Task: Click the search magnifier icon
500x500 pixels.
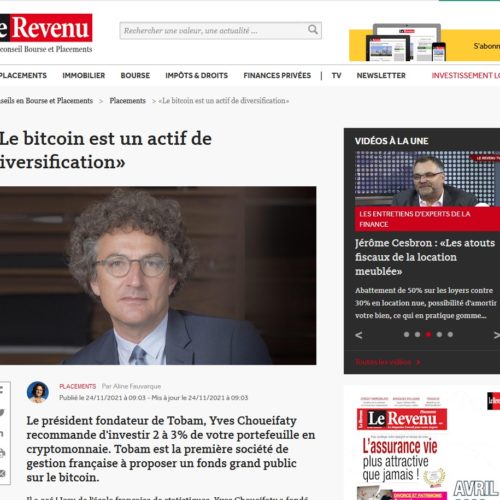Action: pos(313,30)
